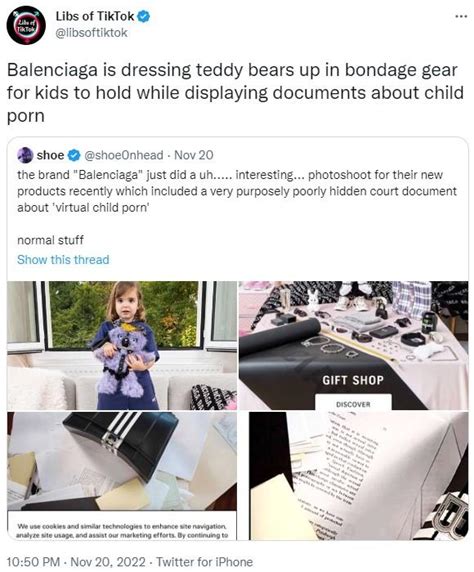Click the Twitter for iPhone source label
Screen dimensions: 474x572
click(x=204, y=562)
